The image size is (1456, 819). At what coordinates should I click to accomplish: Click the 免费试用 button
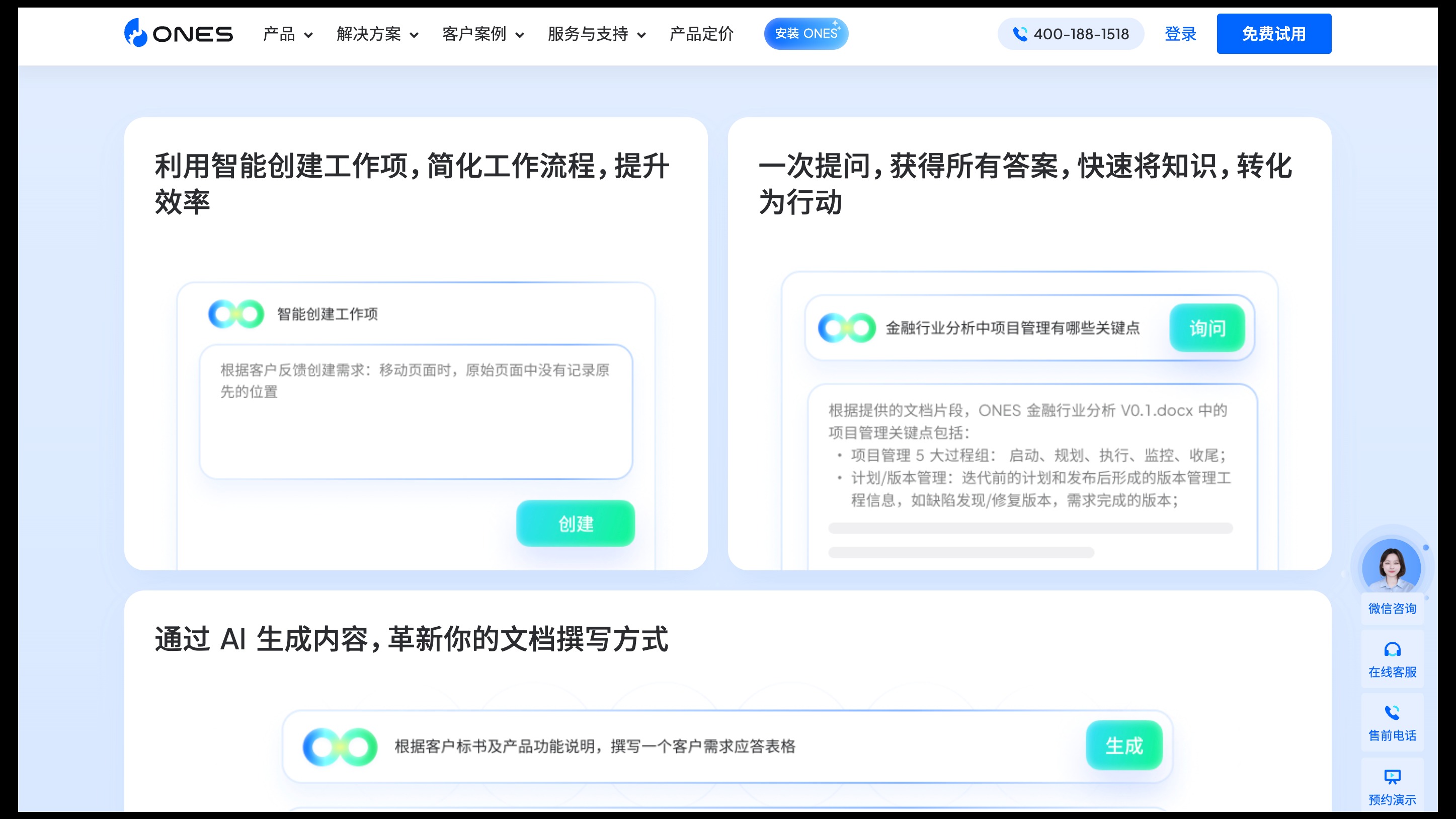click(x=1273, y=34)
